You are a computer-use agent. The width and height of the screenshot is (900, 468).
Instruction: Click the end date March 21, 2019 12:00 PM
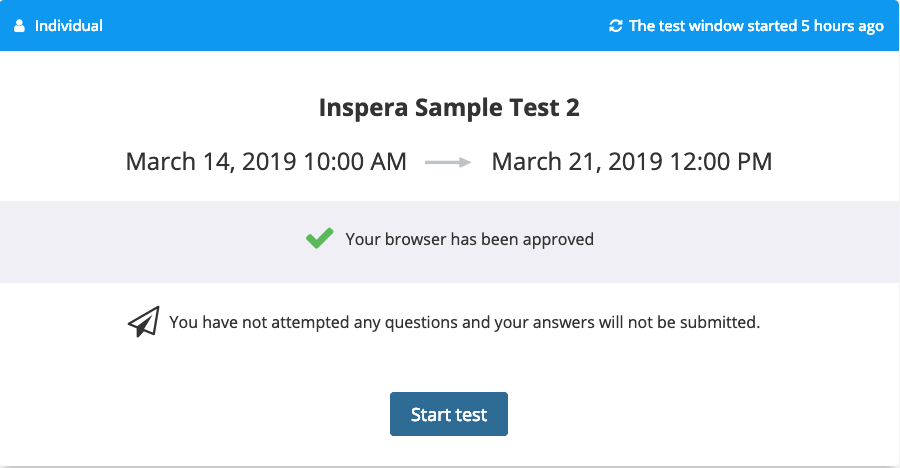(632, 162)
